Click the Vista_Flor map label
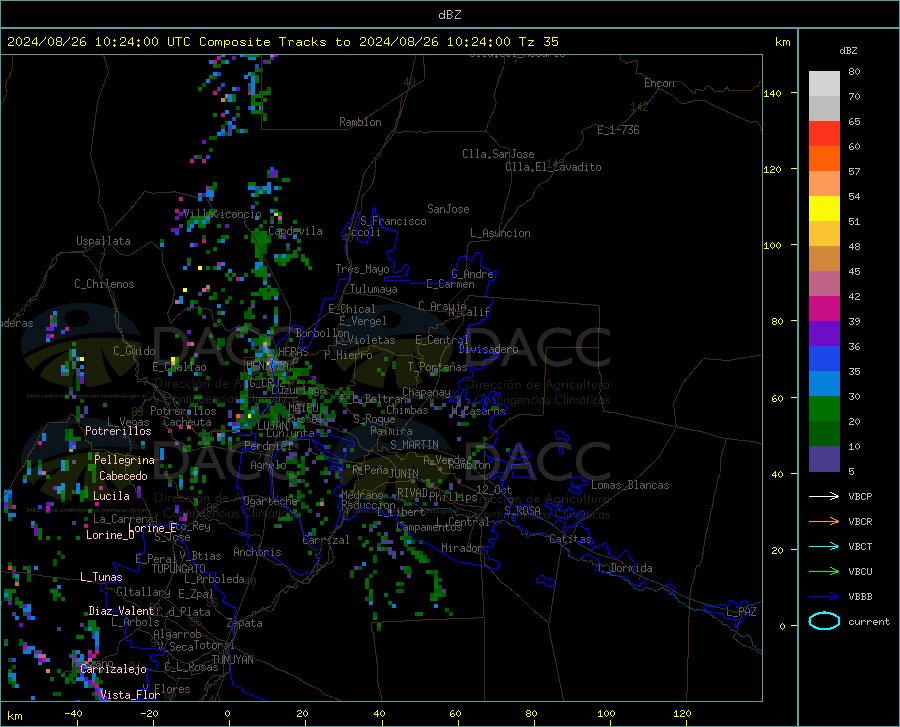The image size is (900, 727). click(129, 695)
